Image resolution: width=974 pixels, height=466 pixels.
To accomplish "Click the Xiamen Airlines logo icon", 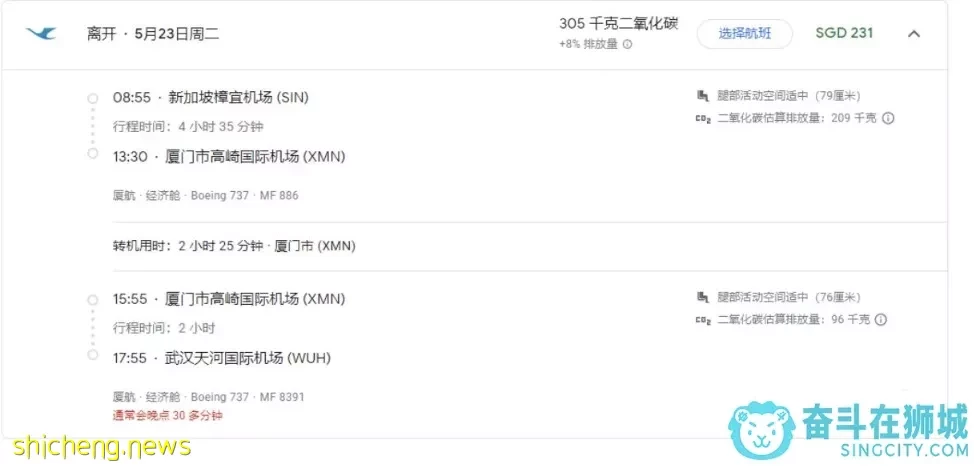I will [x=41, y=34].
